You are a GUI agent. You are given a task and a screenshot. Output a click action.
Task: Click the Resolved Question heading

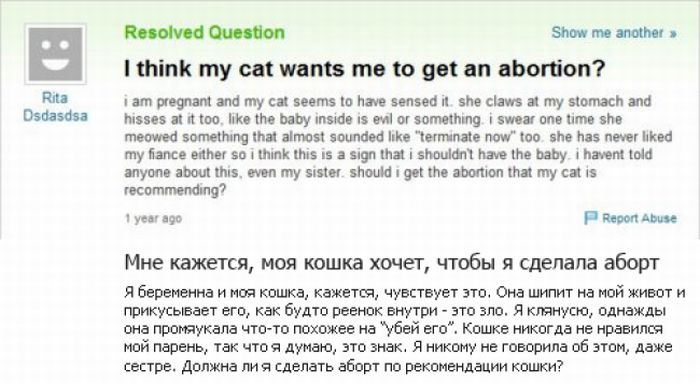point(204,33)
